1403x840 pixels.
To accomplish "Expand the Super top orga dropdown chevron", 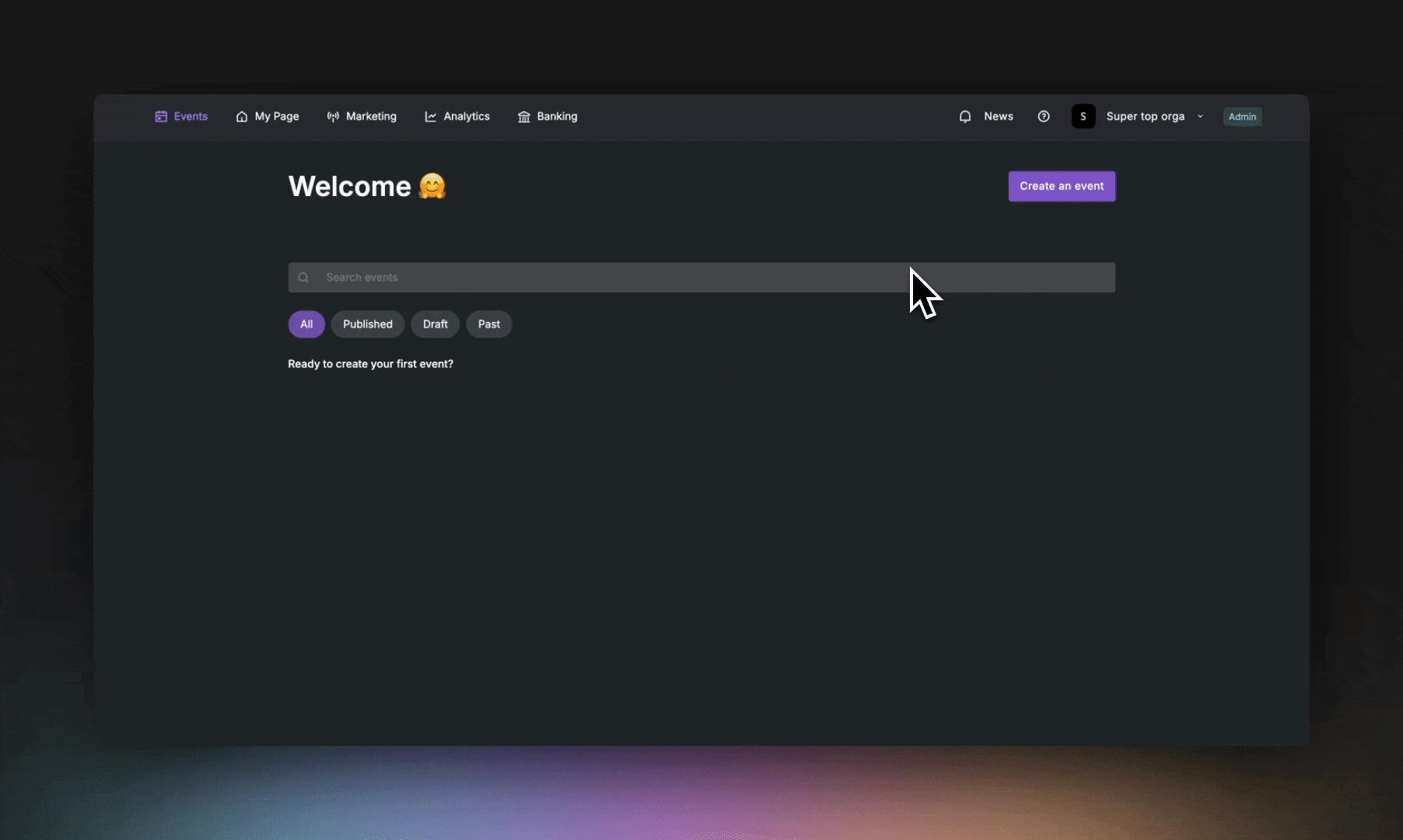I will point(1200,117).
